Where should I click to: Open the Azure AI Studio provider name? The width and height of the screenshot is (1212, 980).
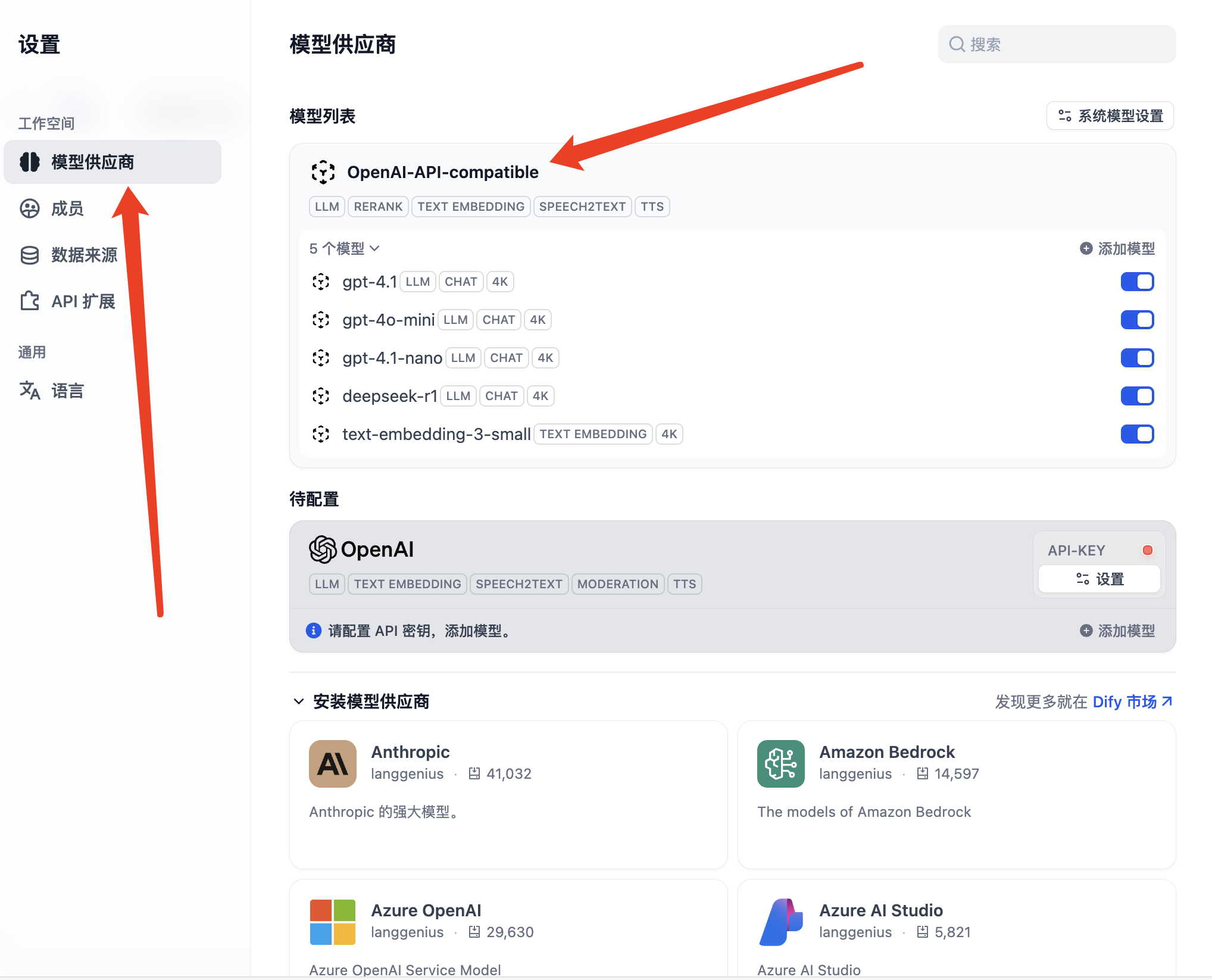[x=881, y=910]
